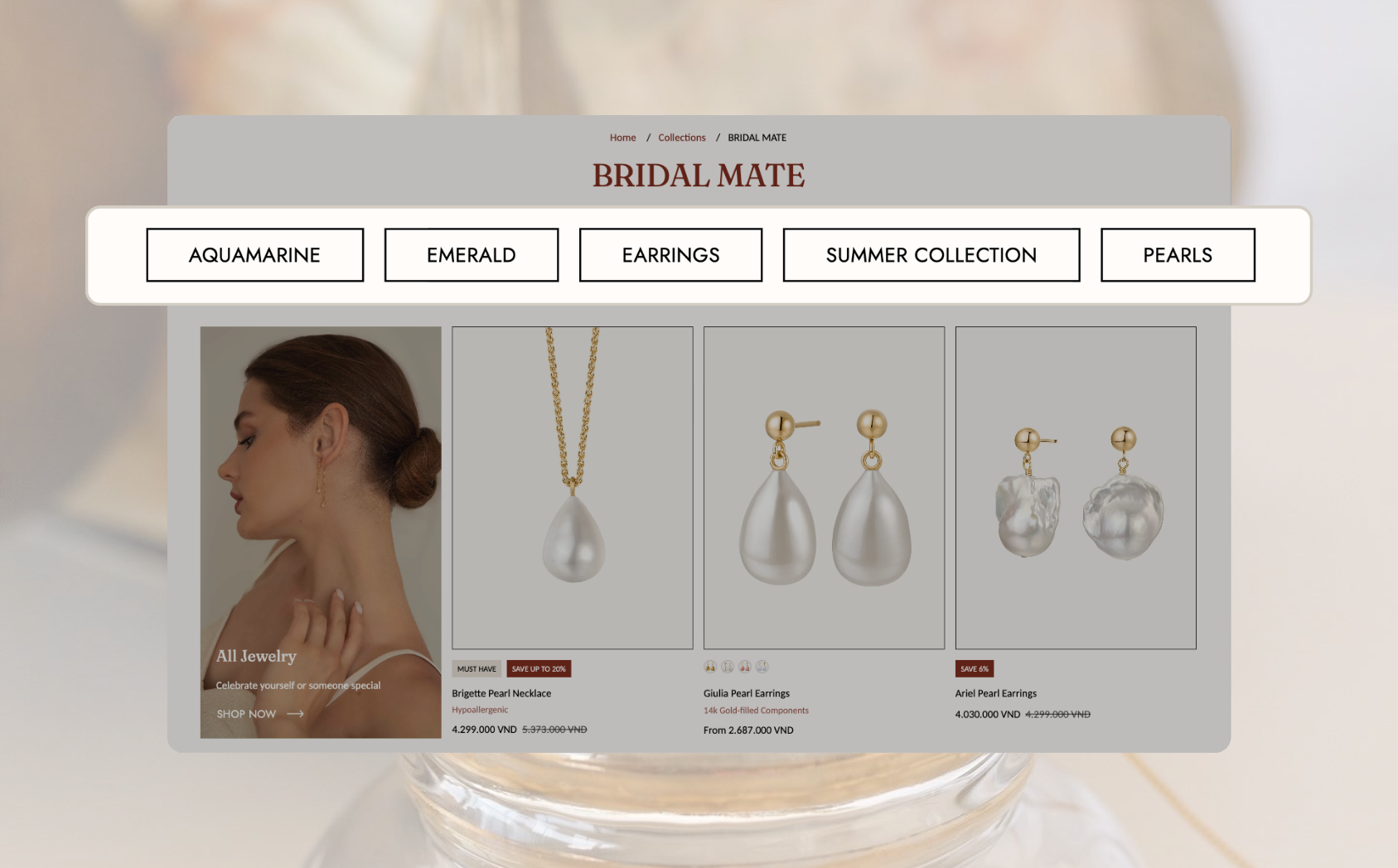This screenshot has height=868, width=1398.
Task: Click the Shop Now arrow icon
Action: [295, 714]
